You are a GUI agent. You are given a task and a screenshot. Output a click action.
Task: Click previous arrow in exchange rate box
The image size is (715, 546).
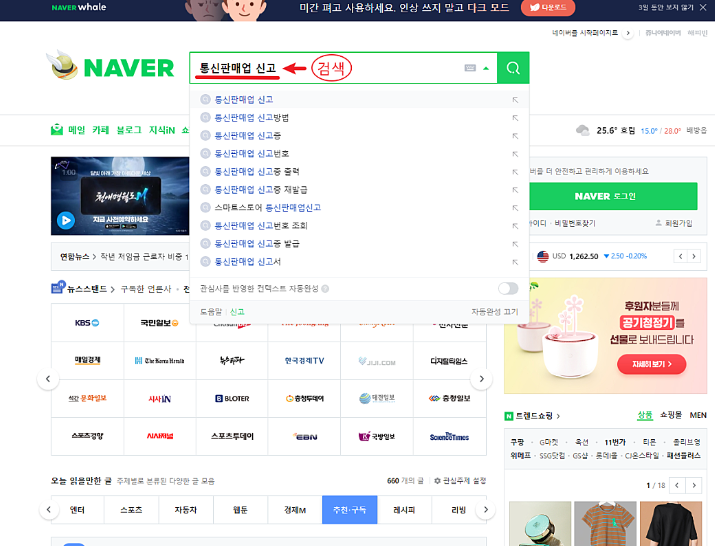click(x=680, y=256)
